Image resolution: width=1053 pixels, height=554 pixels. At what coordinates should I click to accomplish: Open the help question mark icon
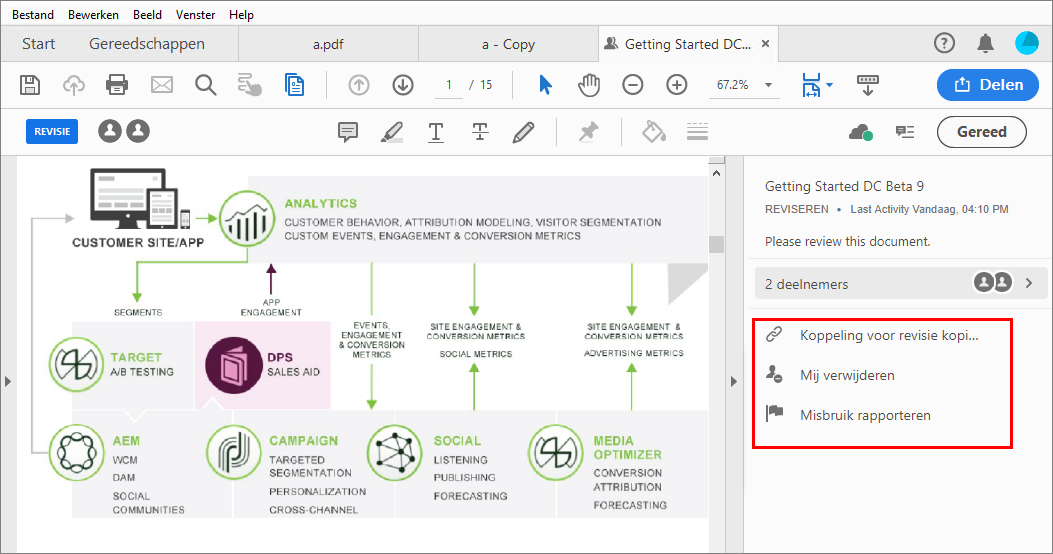[x=944, y=44]
